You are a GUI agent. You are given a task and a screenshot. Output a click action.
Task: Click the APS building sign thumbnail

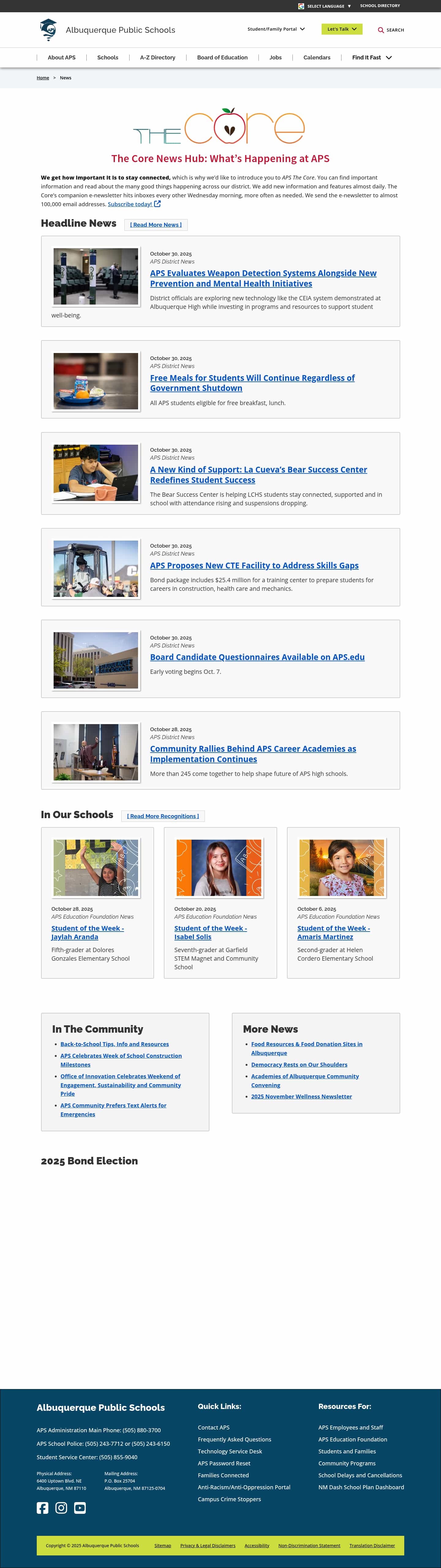point(96,660)
